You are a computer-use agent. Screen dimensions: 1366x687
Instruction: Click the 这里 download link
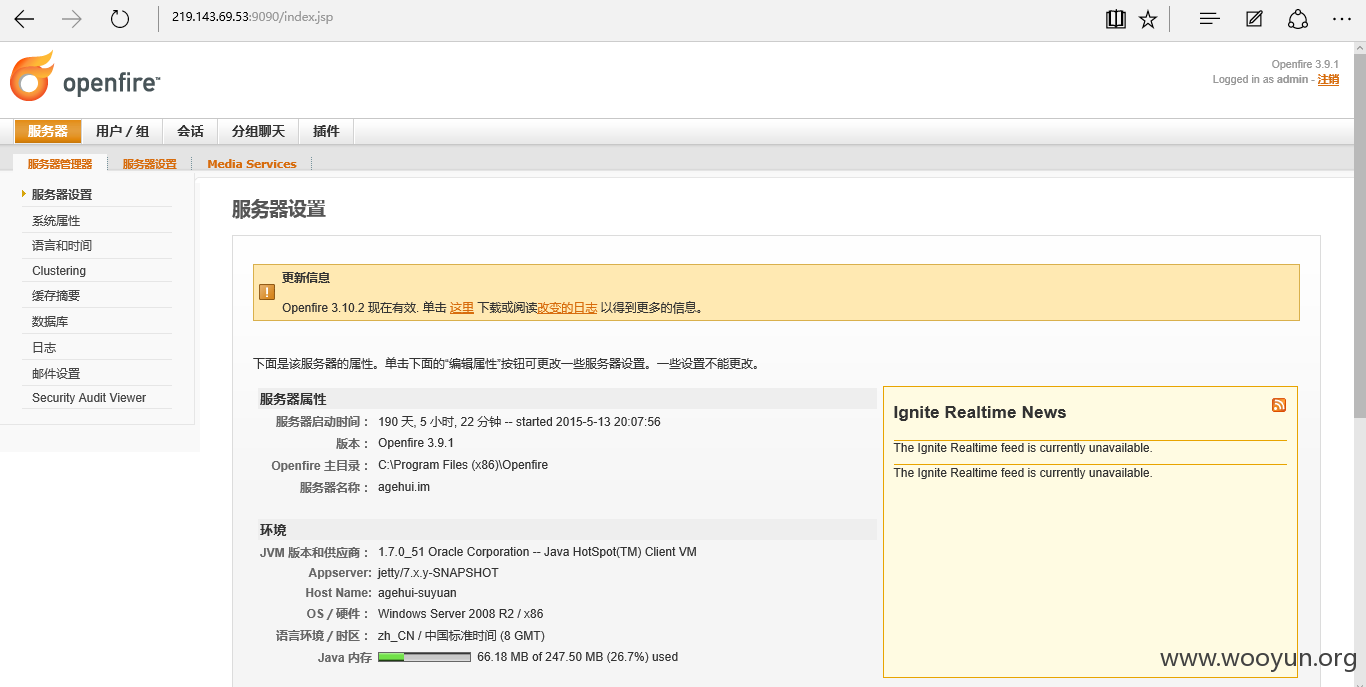tap(462, 308)
